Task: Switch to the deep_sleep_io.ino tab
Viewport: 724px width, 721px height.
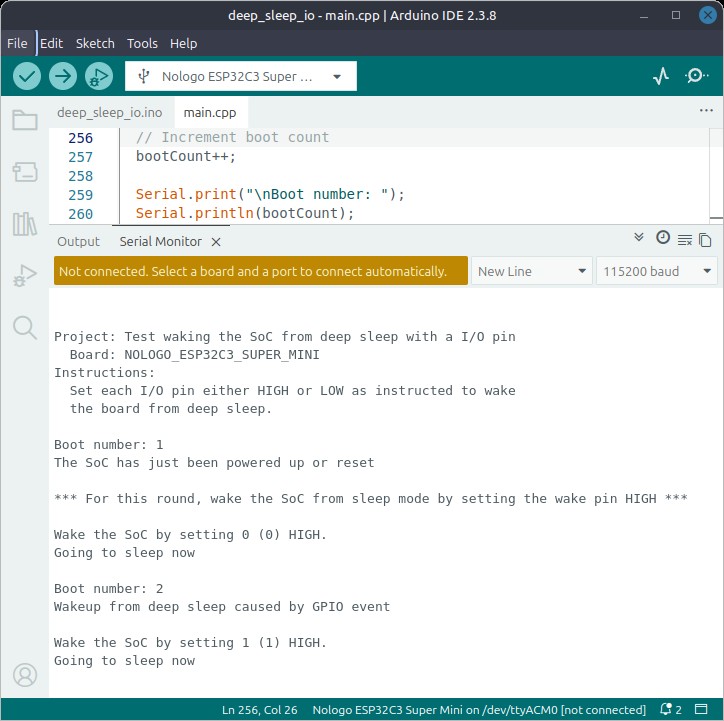Action: [110, 113]
